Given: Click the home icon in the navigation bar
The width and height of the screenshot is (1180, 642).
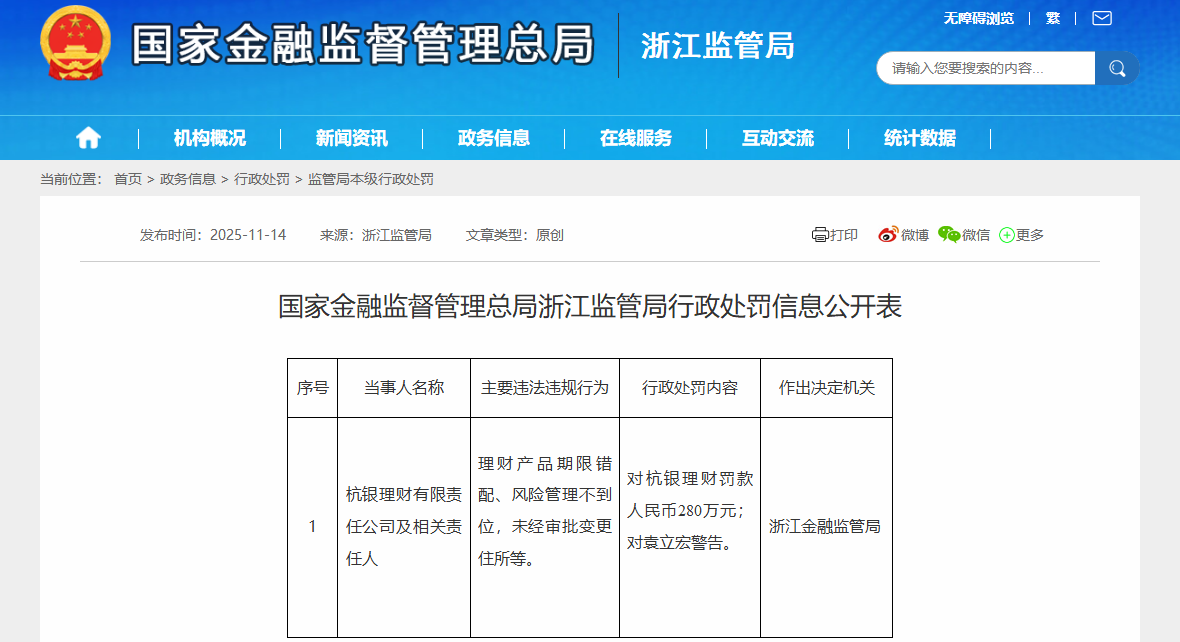Looking at the screenshot, I should tap(88, 137).
